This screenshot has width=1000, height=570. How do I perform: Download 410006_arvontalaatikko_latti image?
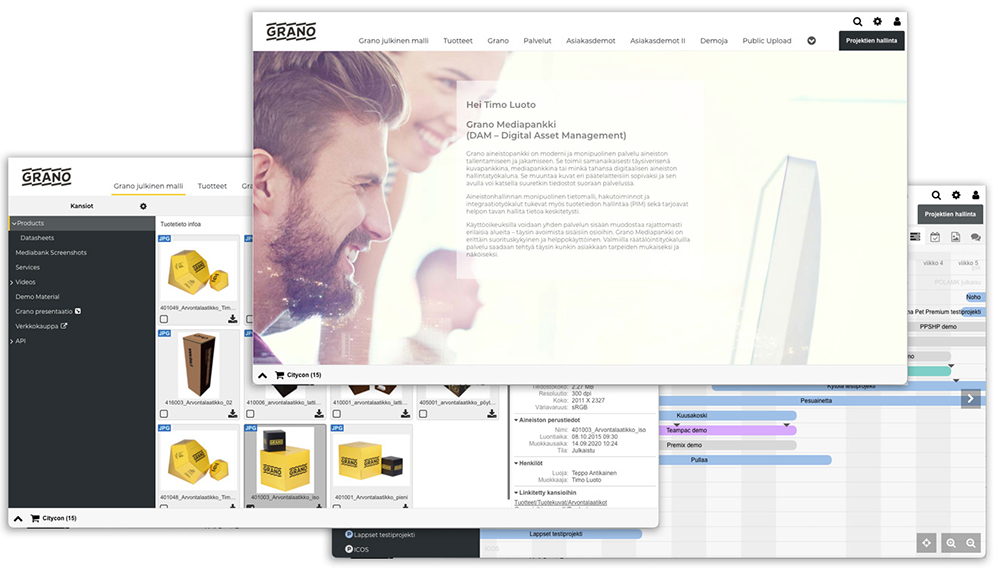[x=319, y=414]
